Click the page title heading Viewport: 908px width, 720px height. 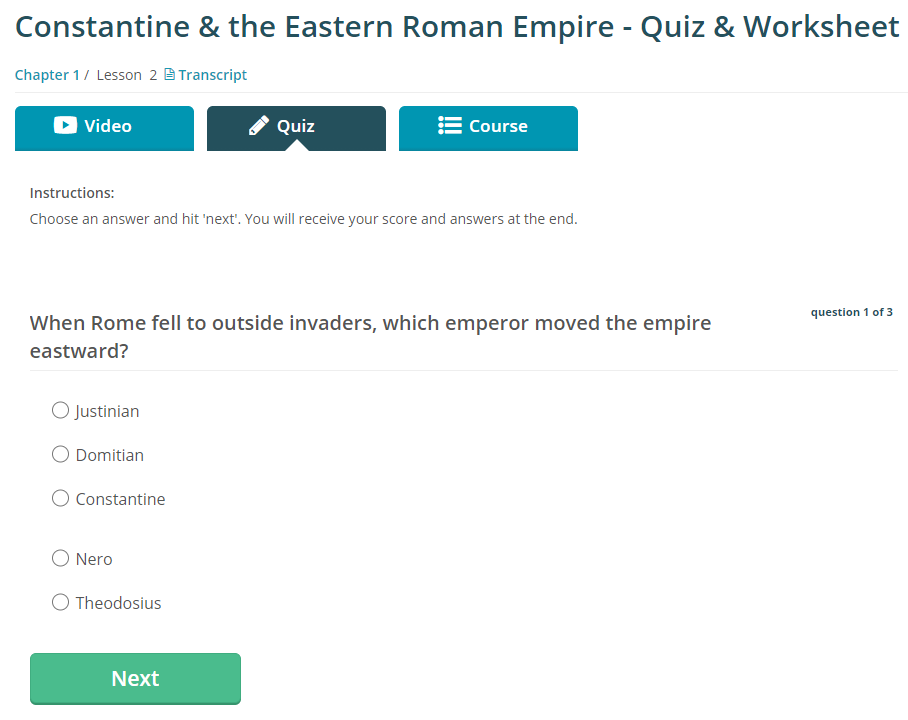pyautogui.click(x=457, y=27)
